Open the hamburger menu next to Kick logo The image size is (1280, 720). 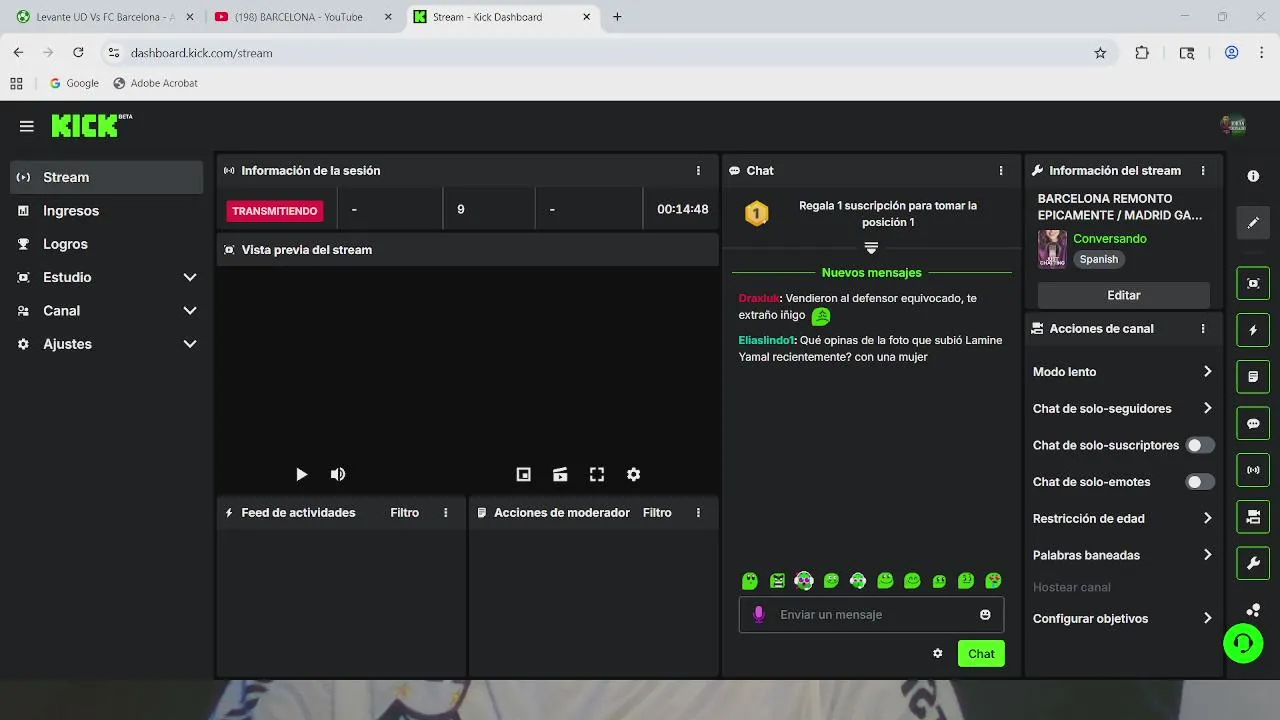pos(27,126)
